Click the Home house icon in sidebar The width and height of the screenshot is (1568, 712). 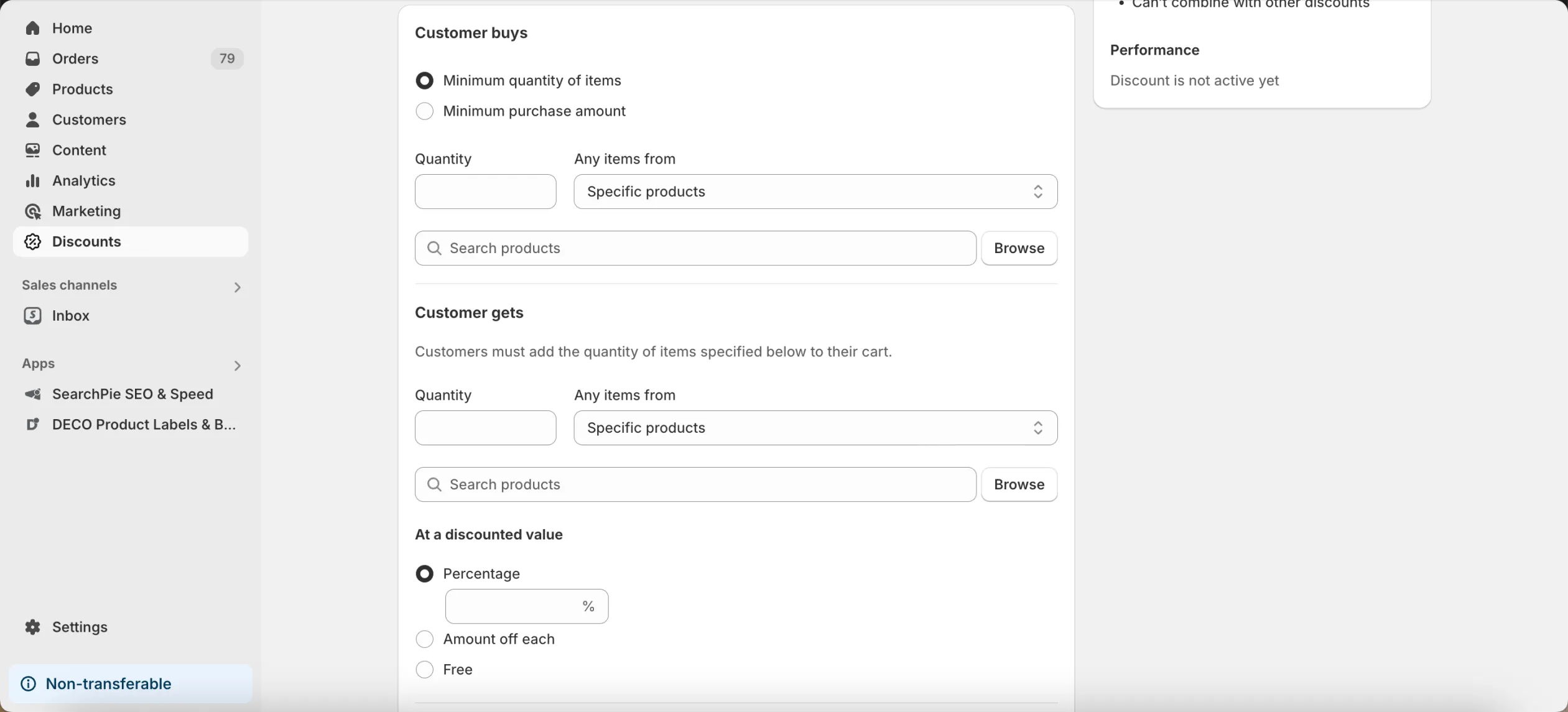click(x=32, y=28)
